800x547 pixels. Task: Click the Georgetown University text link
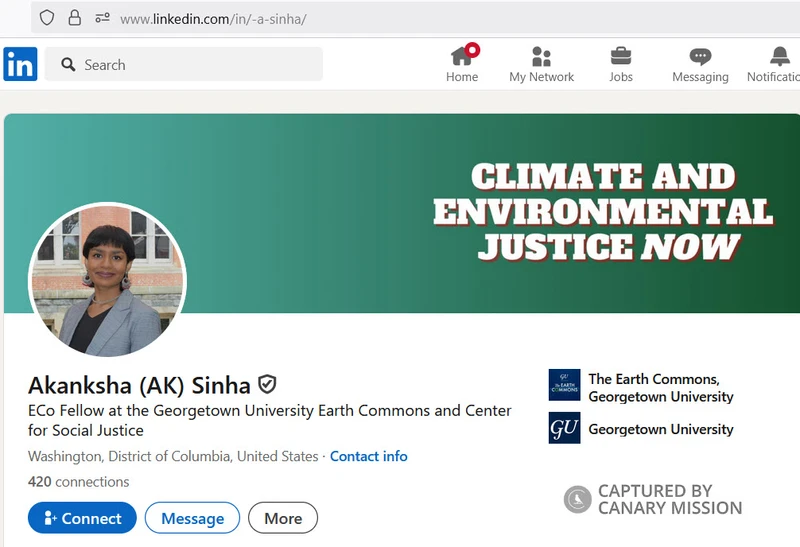[x=661, y=429]
